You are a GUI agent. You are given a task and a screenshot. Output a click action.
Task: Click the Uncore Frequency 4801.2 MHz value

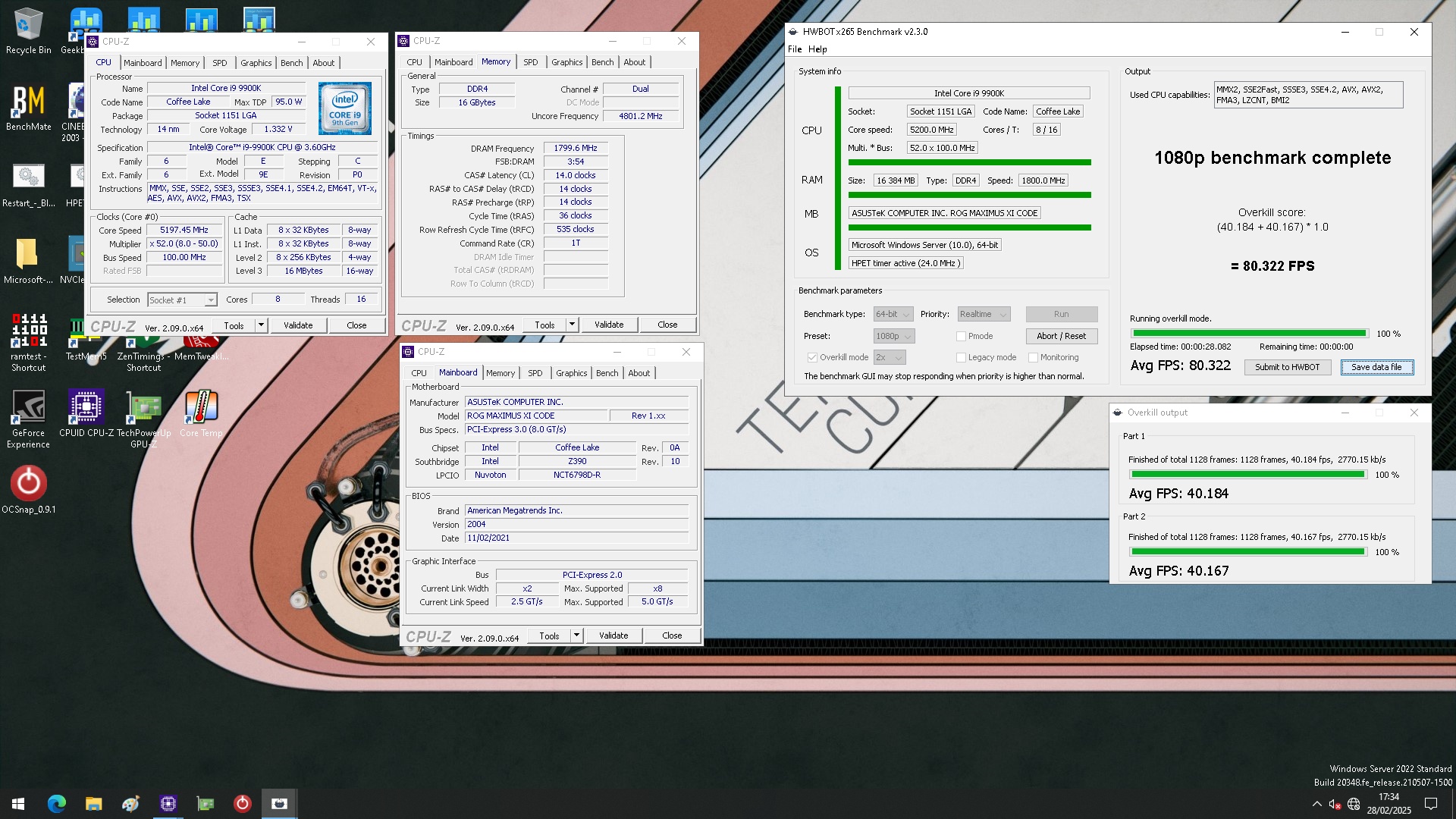[640, 116]
